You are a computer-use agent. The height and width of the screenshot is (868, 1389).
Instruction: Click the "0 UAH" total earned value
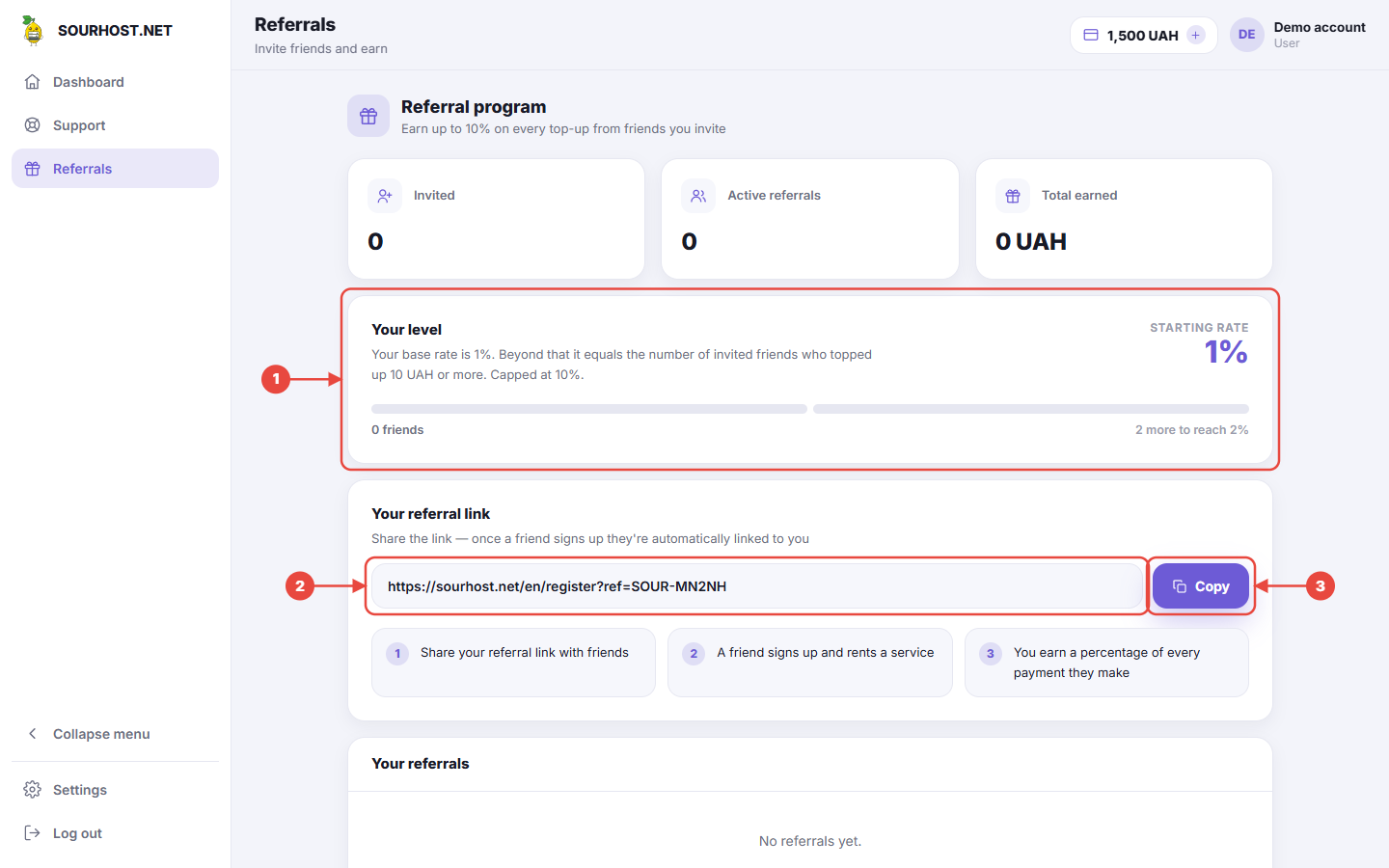1031,242
